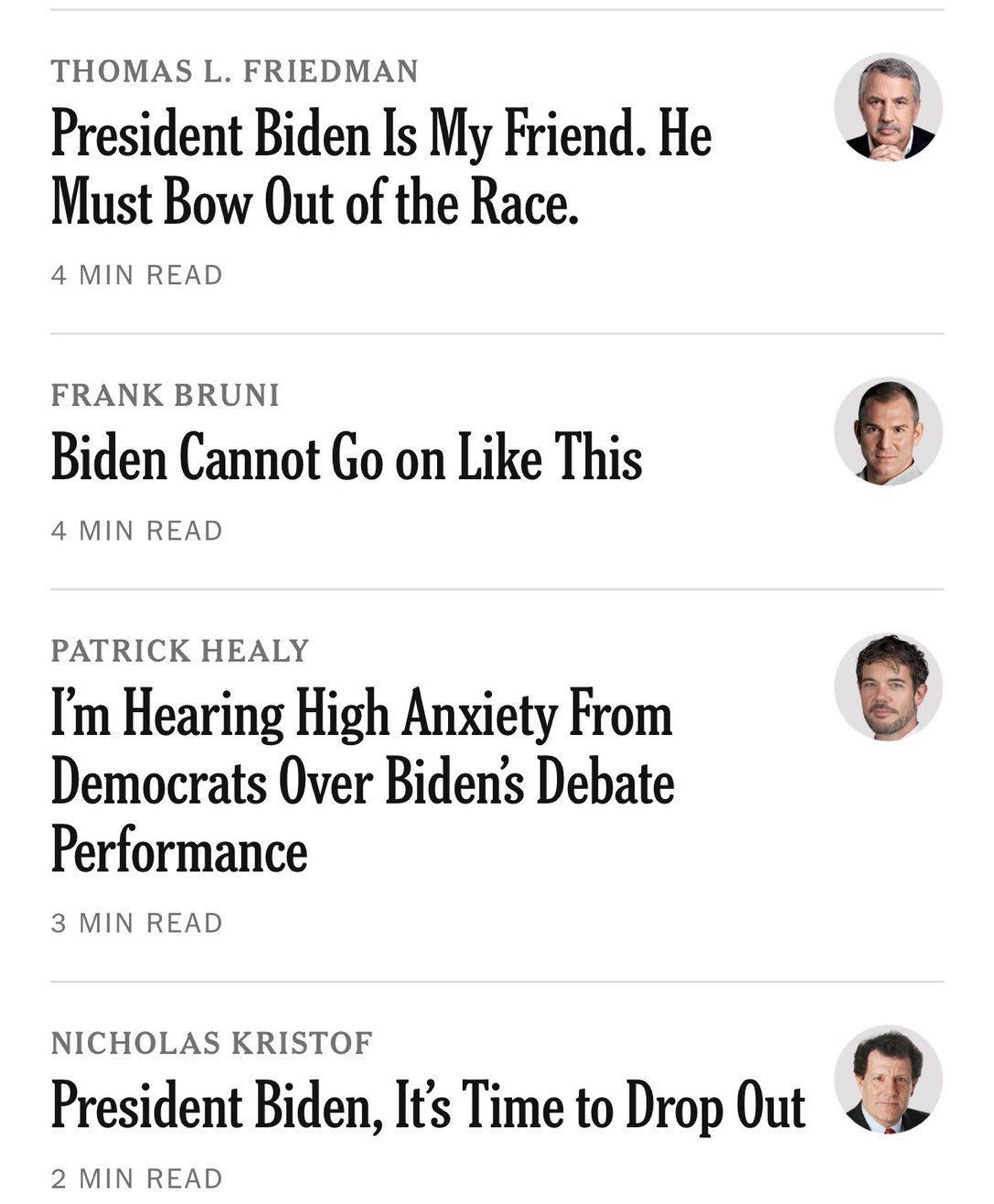
Task: Click '4 MIN READ' under Bruni's headline
Action: [137, 531]
